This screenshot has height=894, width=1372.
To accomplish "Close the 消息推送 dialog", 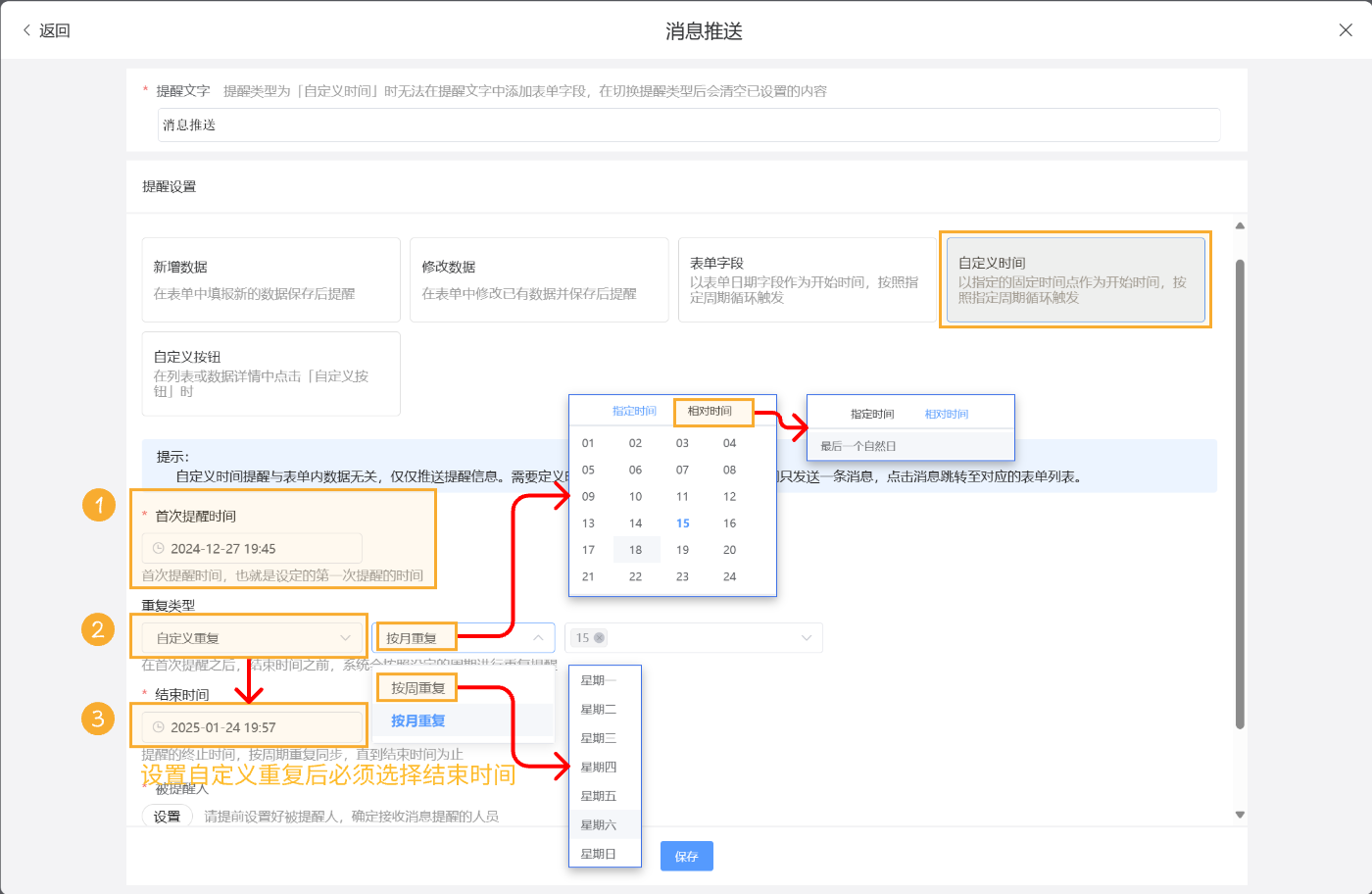I will pos(1346,29).
